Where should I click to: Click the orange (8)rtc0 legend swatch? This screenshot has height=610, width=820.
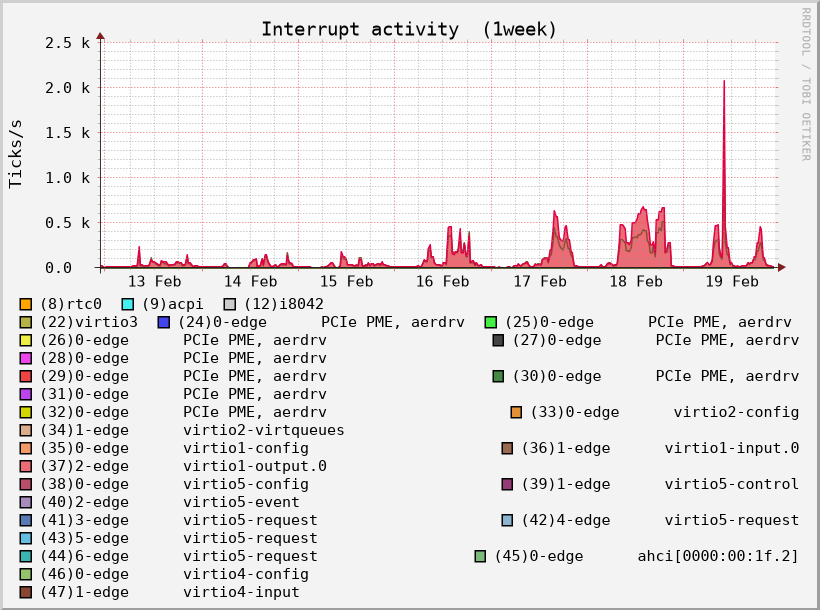coord(26,304)
